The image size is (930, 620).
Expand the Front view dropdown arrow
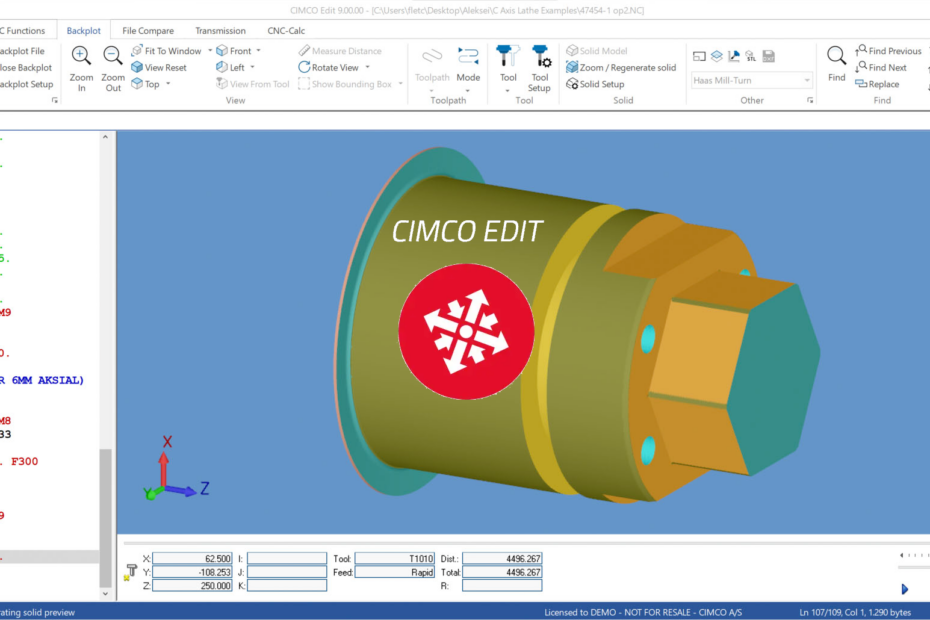[259, 51]
